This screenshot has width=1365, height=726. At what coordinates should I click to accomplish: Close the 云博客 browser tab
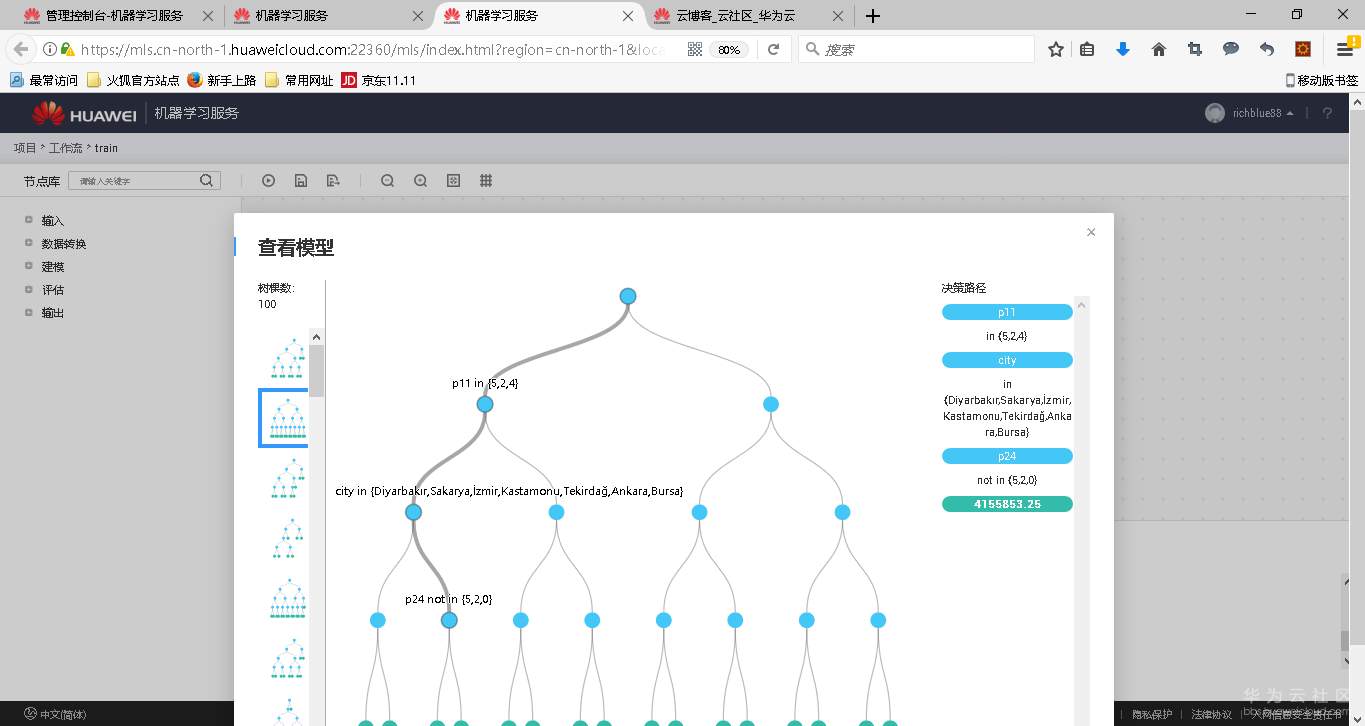point(837,16)
